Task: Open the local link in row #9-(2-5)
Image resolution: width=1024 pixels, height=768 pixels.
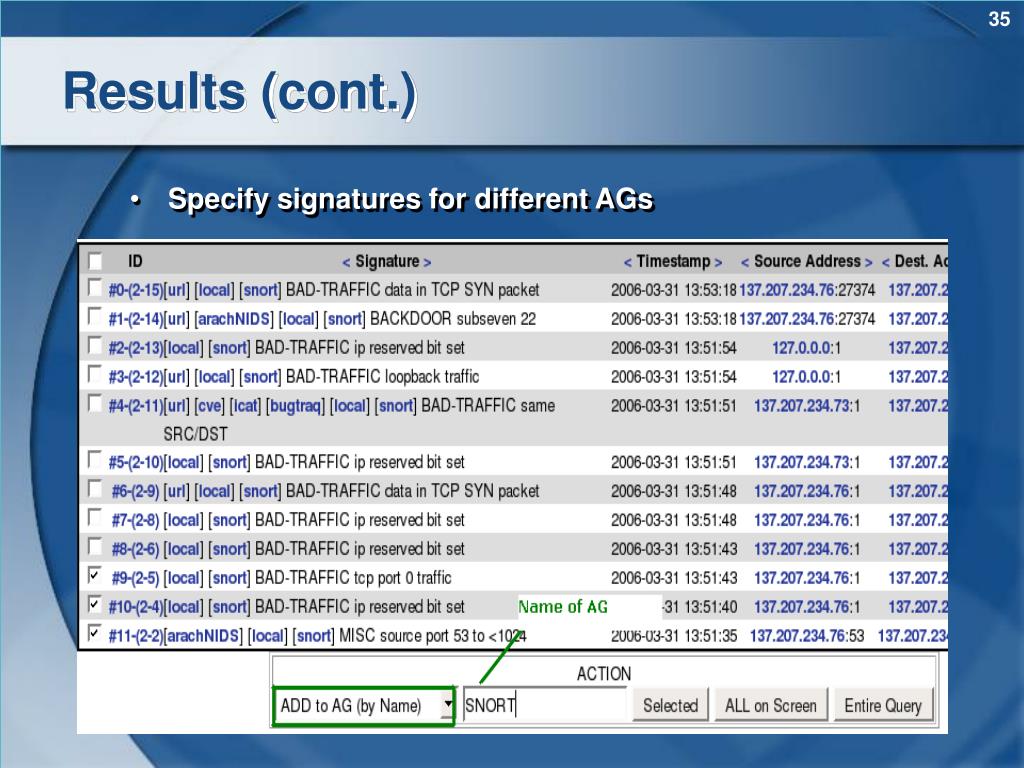Action: tap(183, 578)
